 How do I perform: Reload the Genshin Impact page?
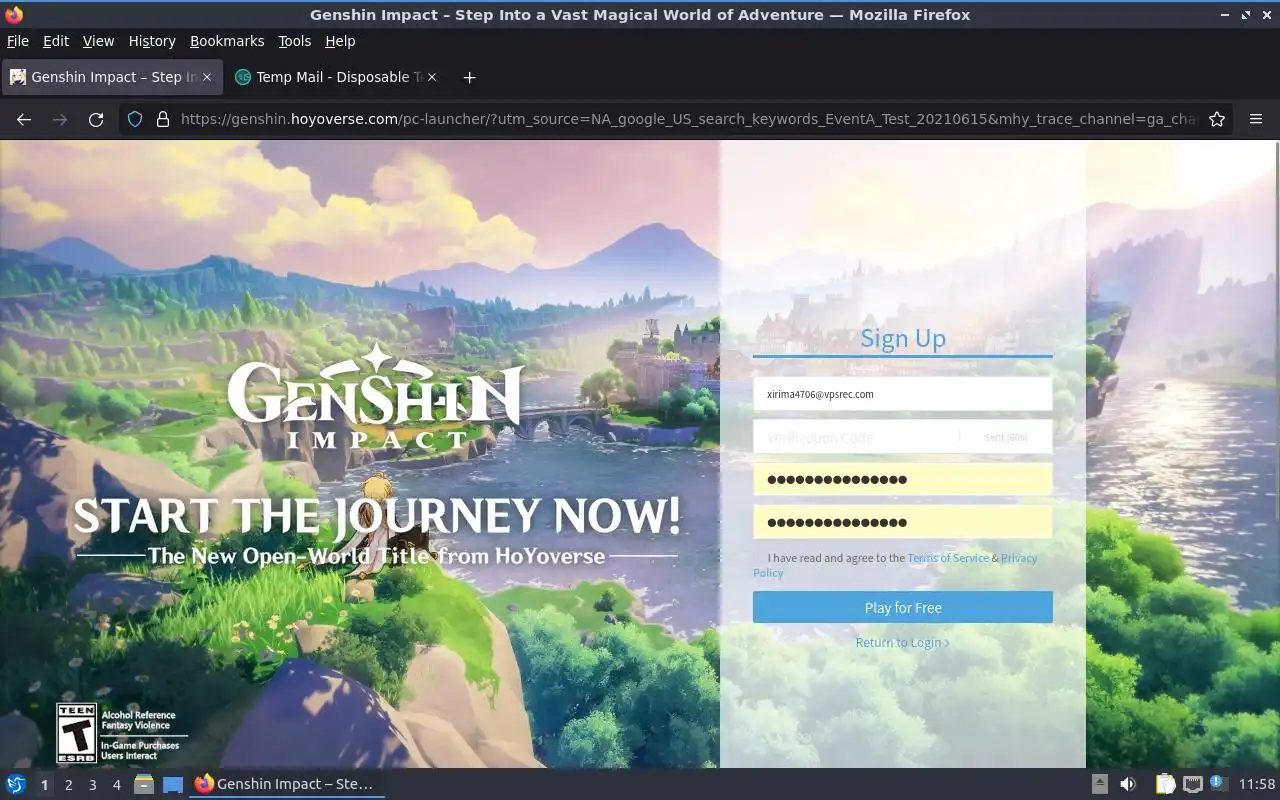[x=96, y=119]
